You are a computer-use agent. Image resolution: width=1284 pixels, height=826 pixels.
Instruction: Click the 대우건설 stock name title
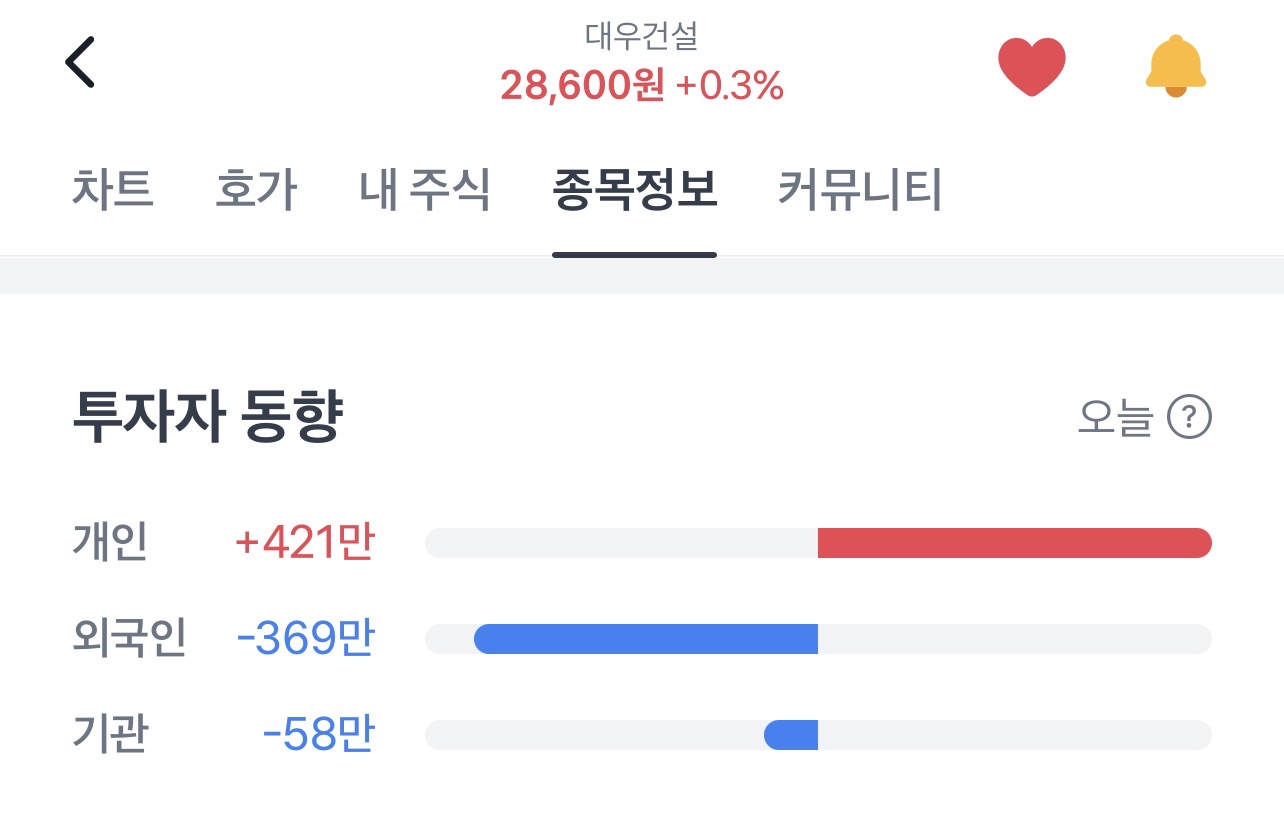641,36
